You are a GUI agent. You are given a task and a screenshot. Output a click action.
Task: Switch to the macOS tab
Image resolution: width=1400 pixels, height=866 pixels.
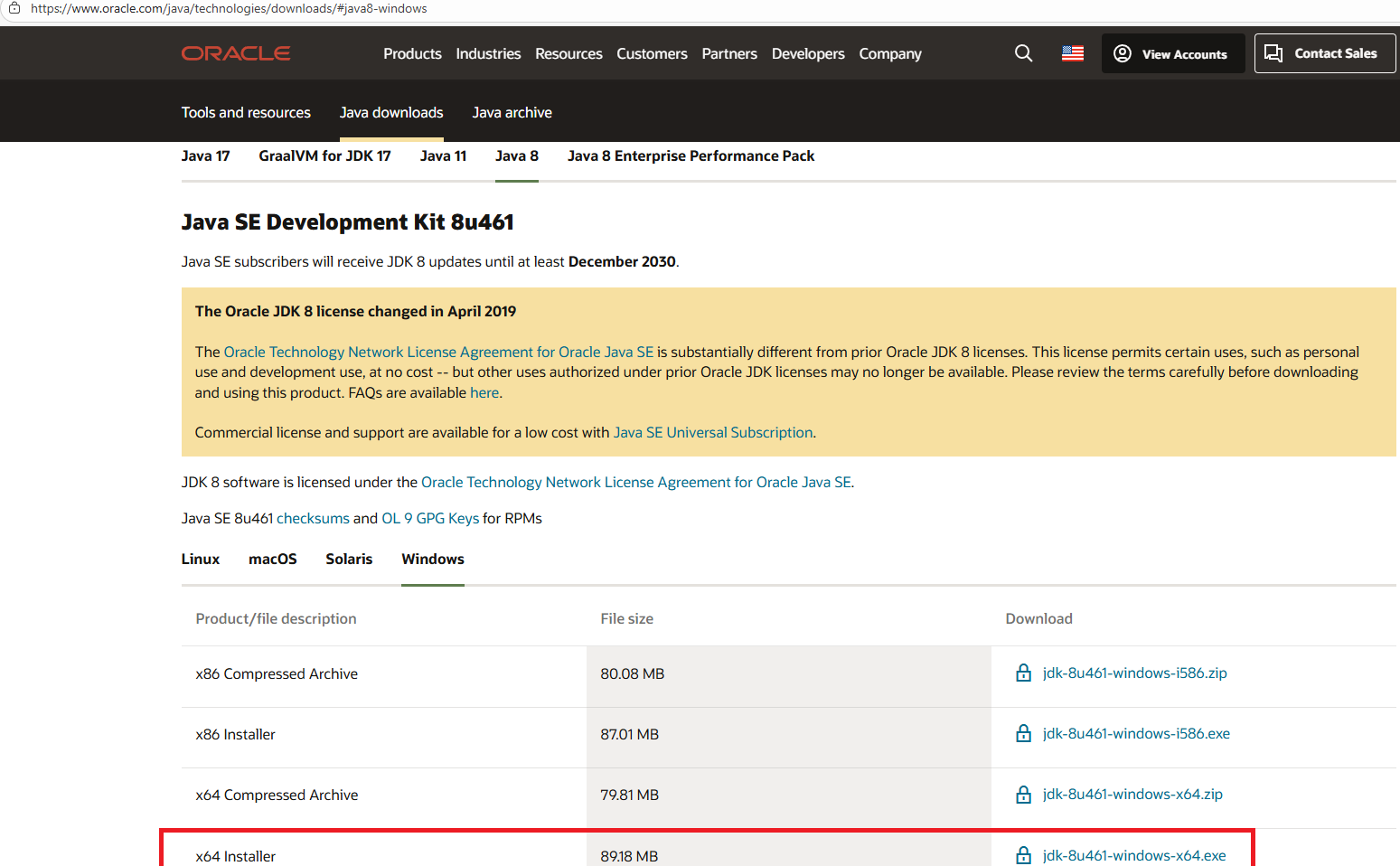(273, 559)
